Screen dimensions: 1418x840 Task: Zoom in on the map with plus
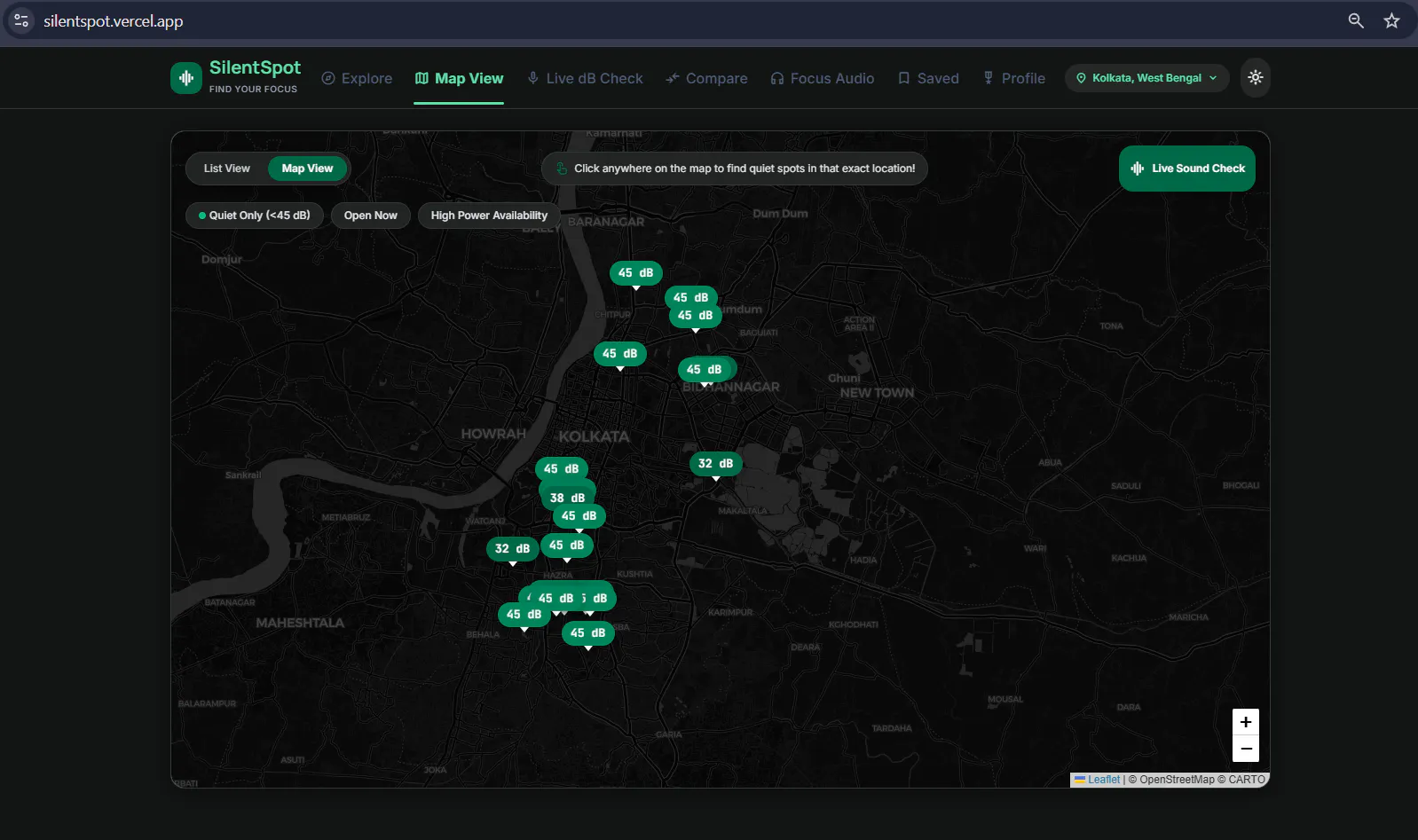[x=1246, y=722]
